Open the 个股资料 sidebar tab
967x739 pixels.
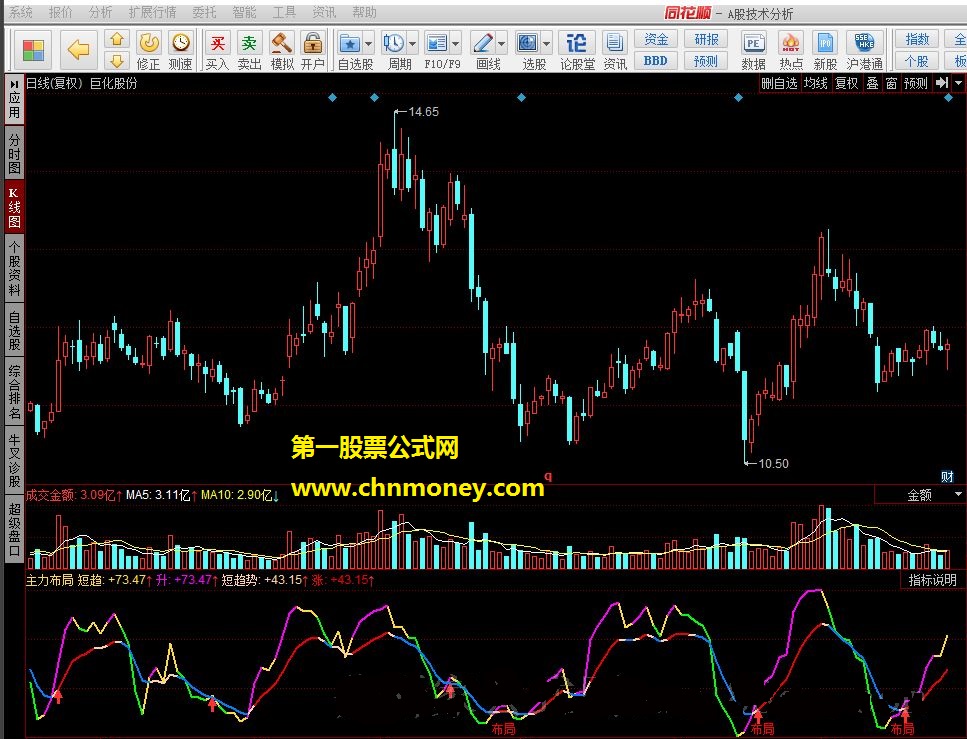14,268
